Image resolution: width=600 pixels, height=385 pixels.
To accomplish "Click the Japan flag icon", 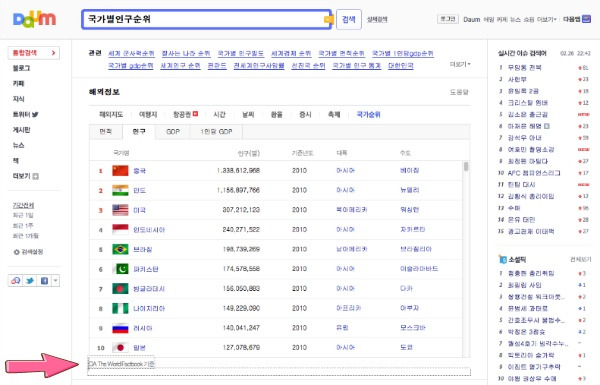I will (120, 347).
